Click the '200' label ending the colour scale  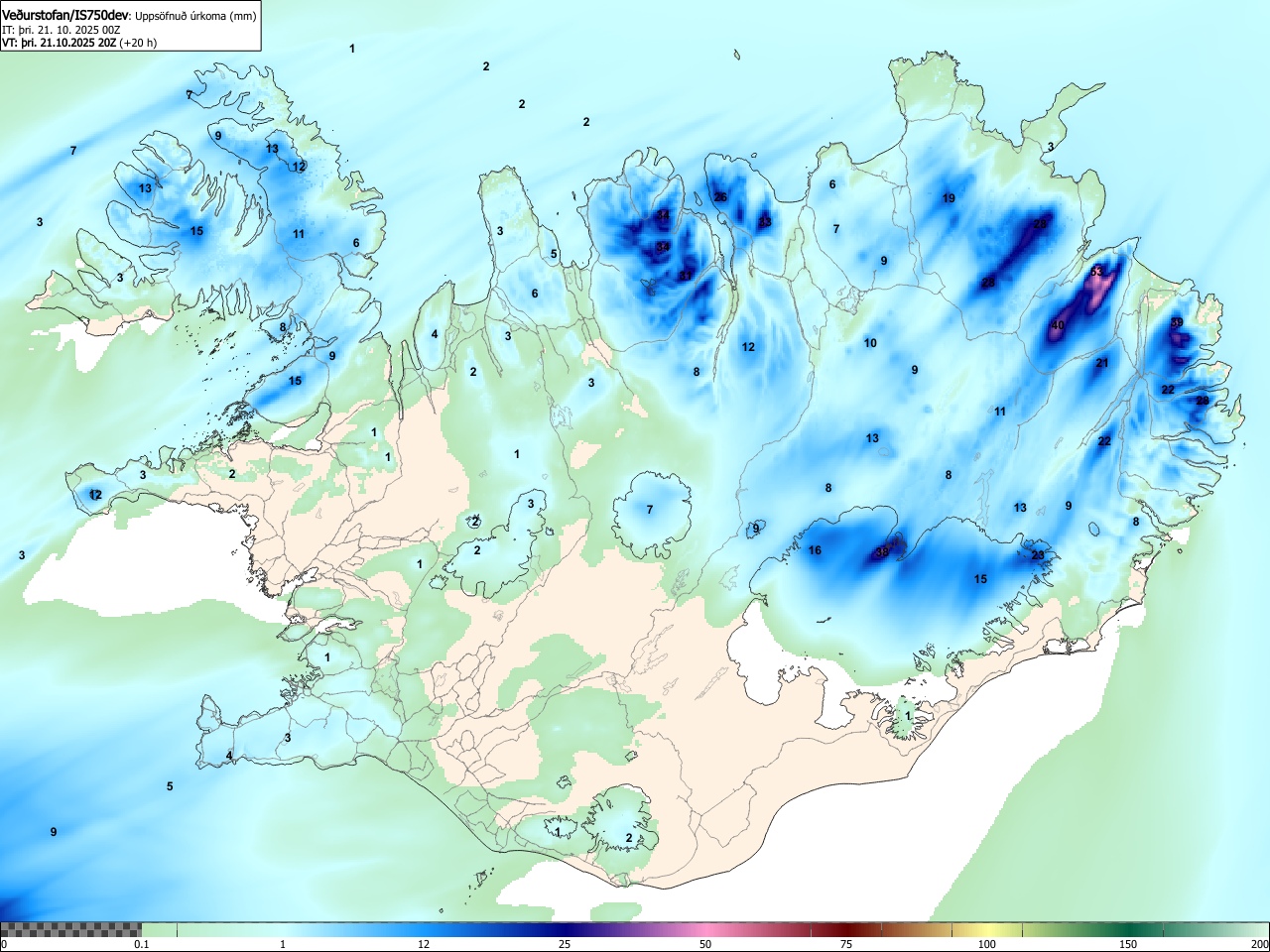(1259, 944)
